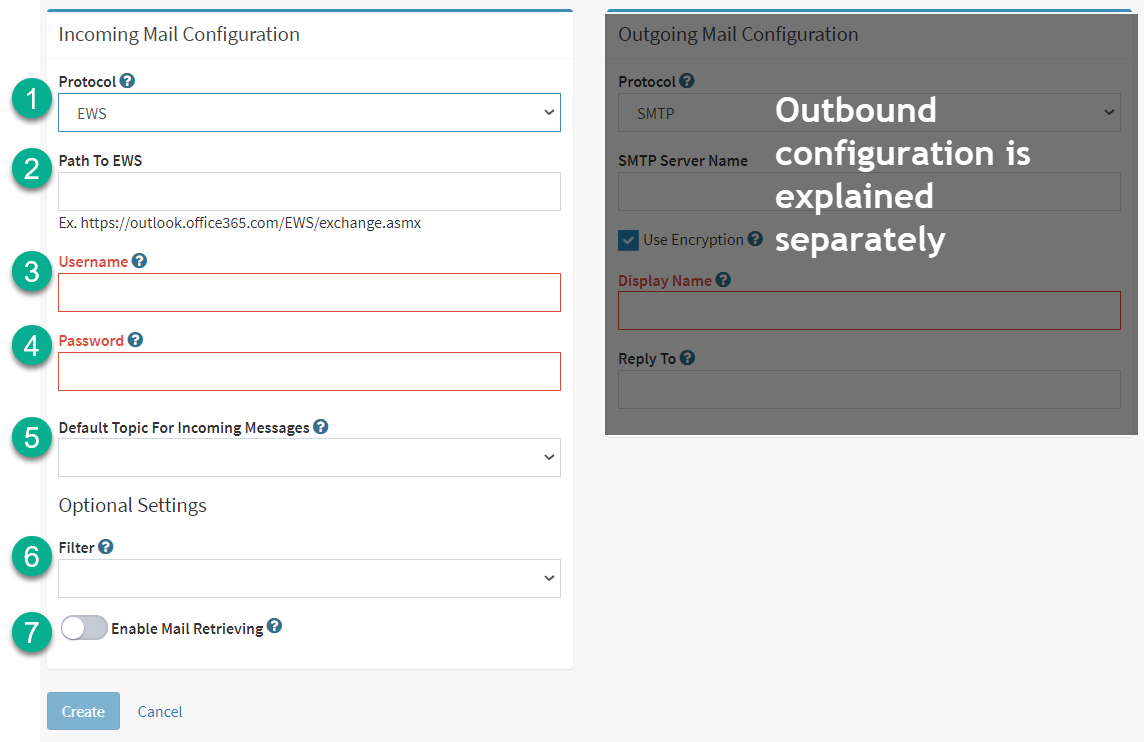
Task: Click the Username help question icon
Action: pos(139,260)
